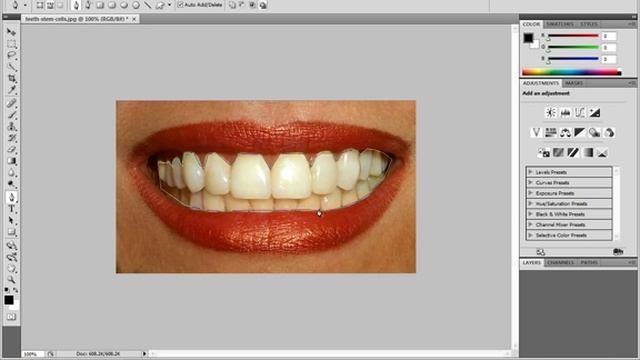The height and width of the screenshot is (360, 640).
Task: Pick the Freeform Pen tool in options bar
Action: pos(88,5)
